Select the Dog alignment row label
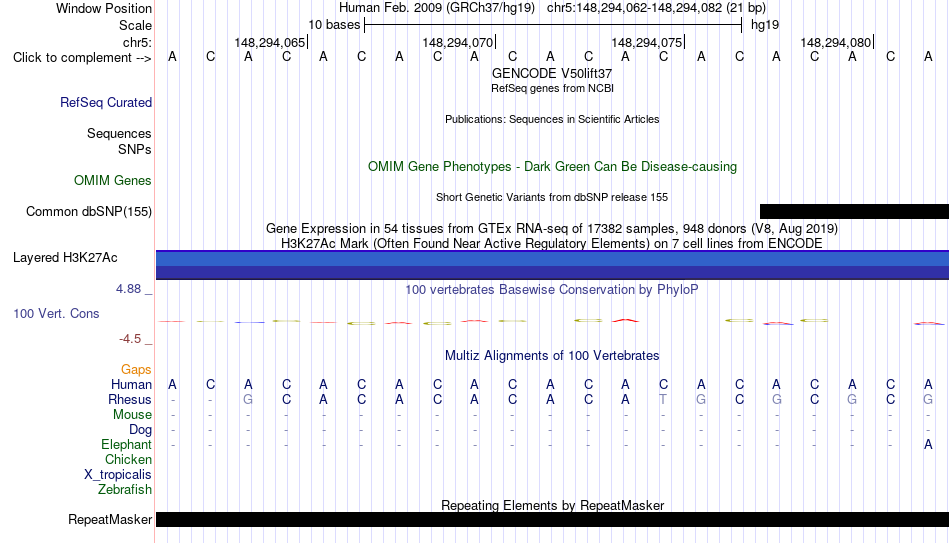This screenshot has width=950, height=543. 141,430
